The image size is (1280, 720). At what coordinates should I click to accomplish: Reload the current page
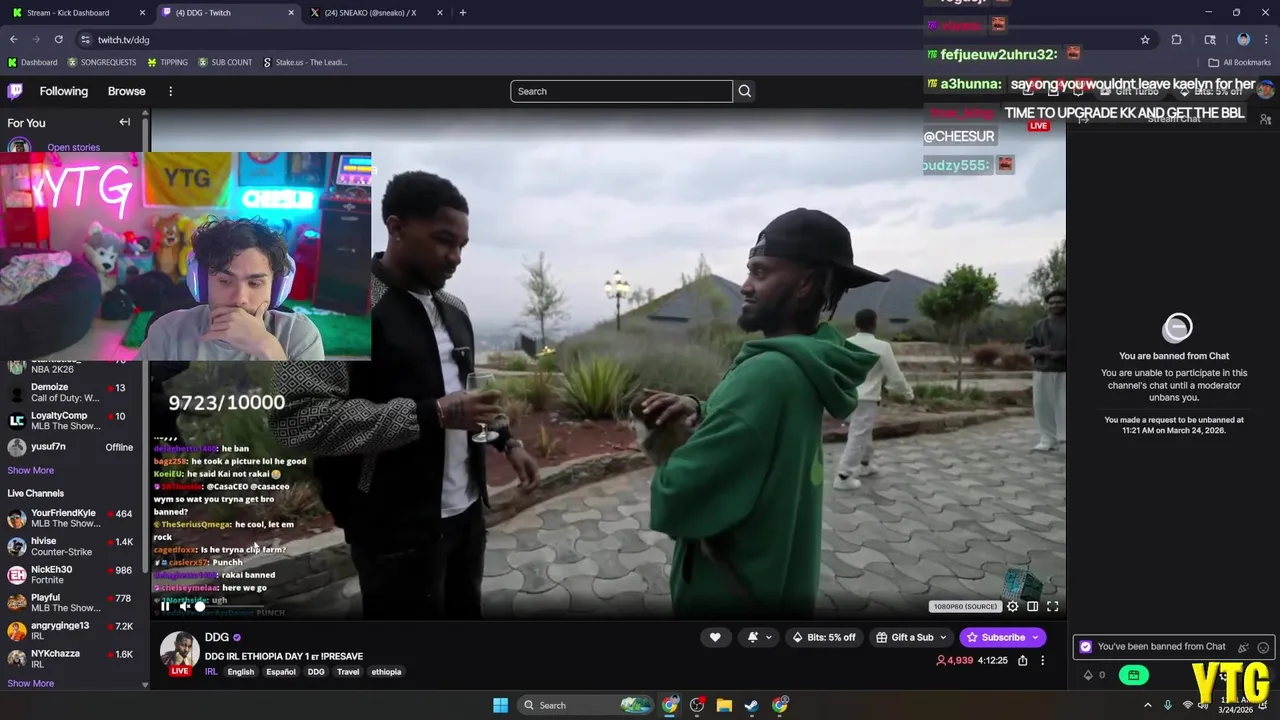(58, 39)
